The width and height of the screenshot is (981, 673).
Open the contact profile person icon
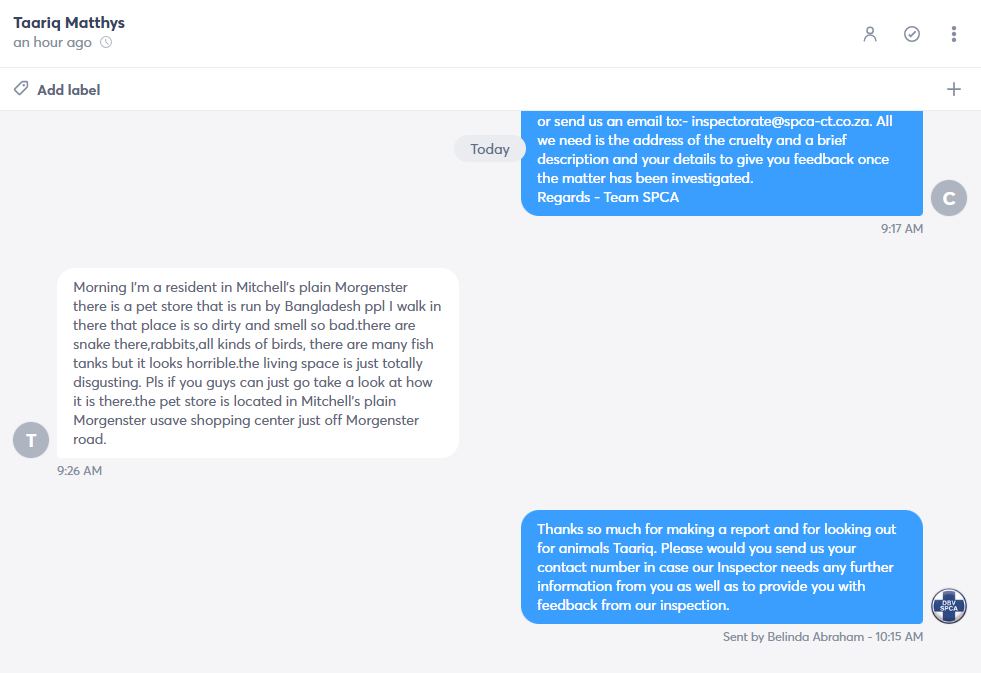(x=870, y=34)
